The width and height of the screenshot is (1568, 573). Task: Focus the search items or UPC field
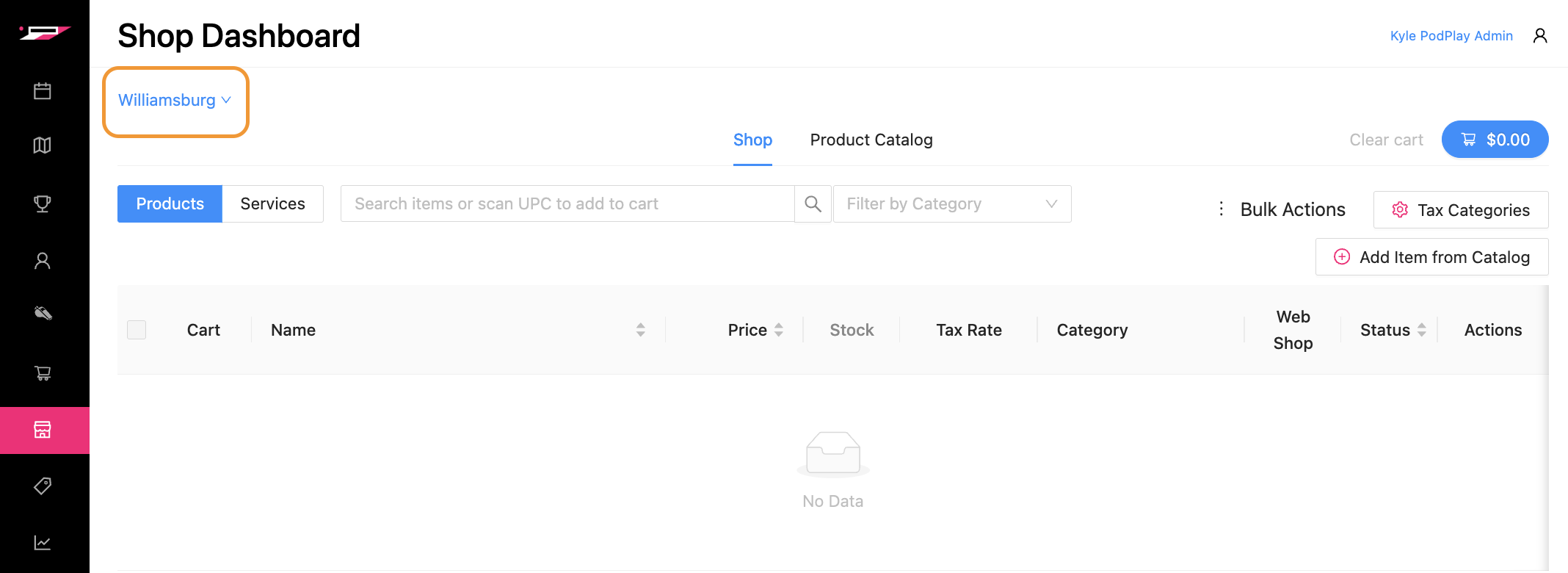pos(567,203)
